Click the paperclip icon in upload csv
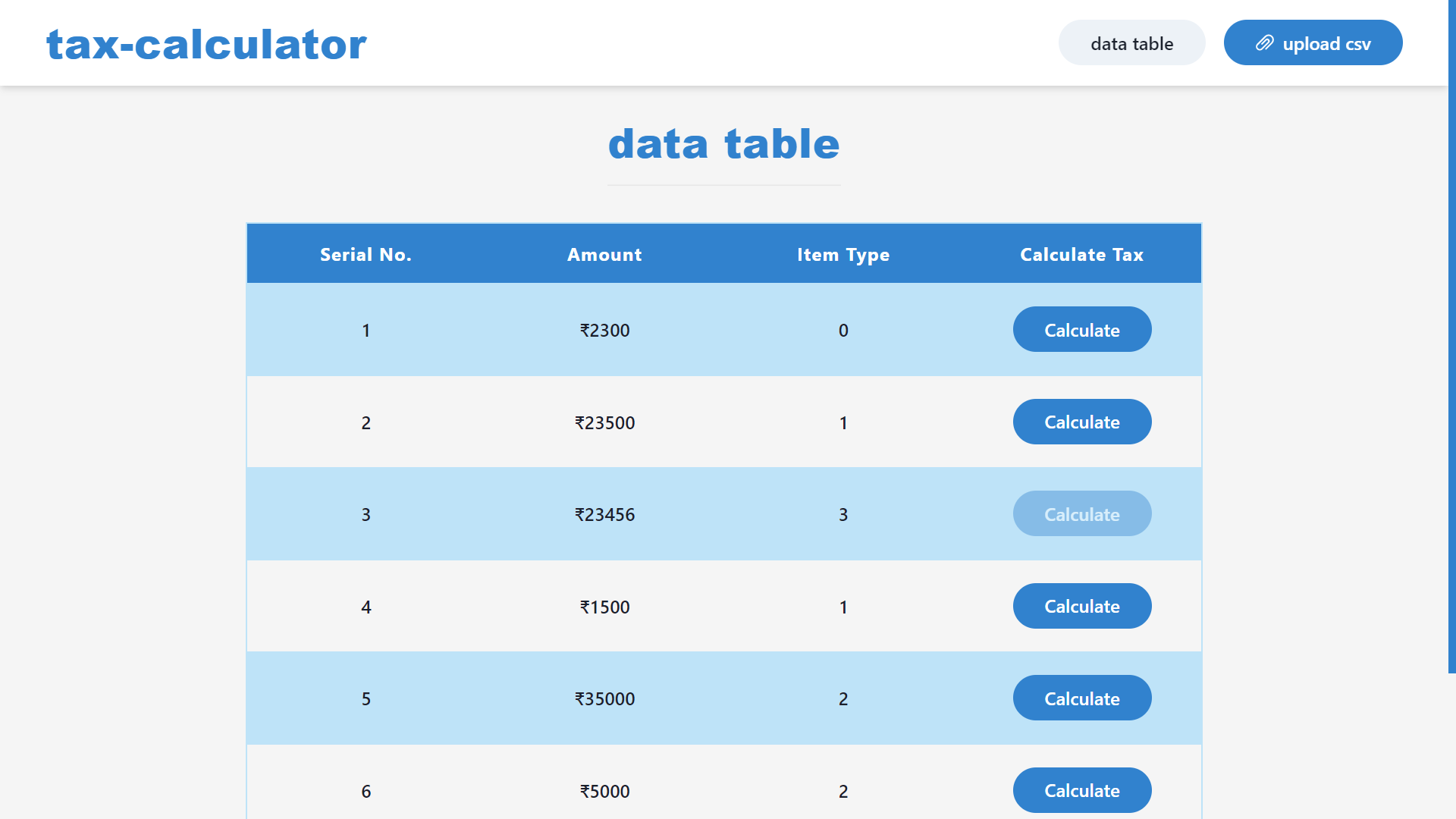Viewport: 1456px width, 819px height. pyautogui.click(x=1264, y=43)
